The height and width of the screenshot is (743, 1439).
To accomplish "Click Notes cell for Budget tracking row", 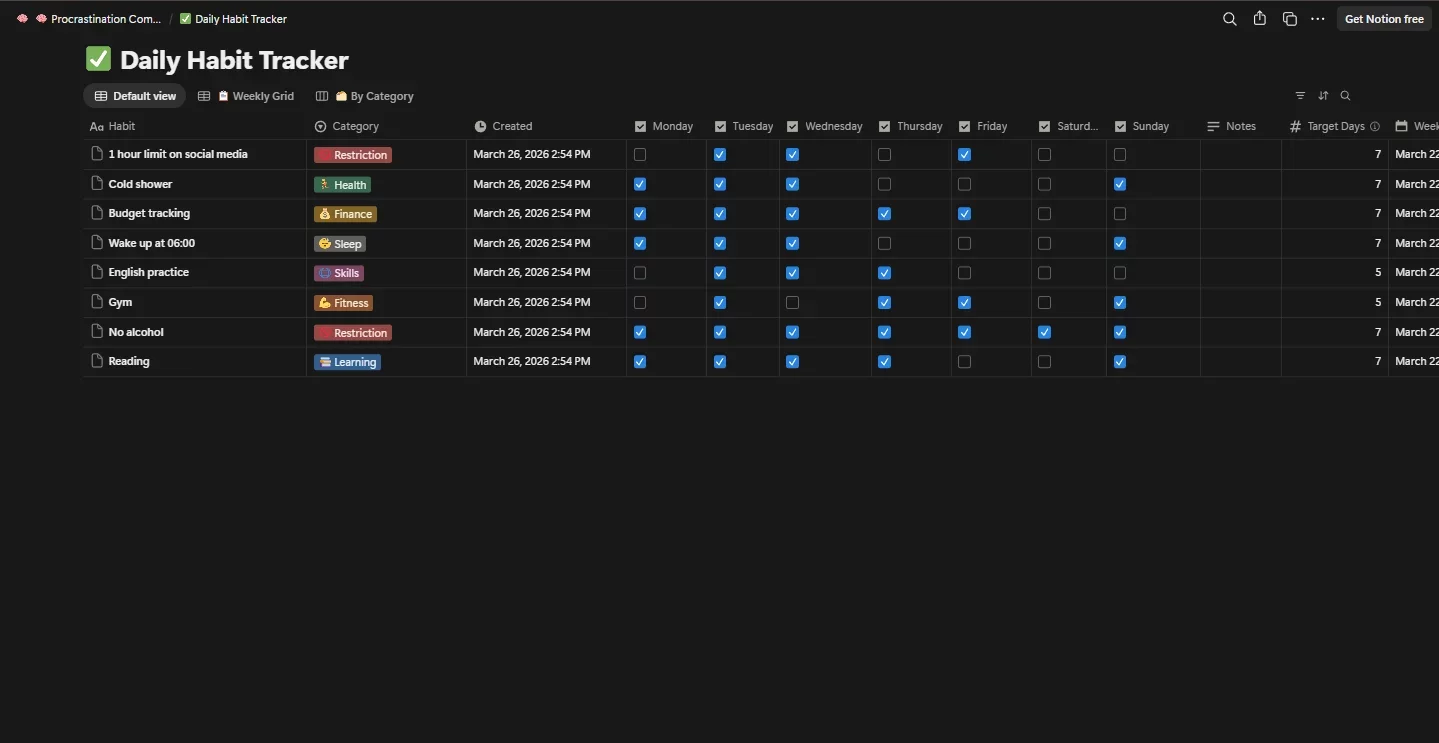I will (1240, 214).
